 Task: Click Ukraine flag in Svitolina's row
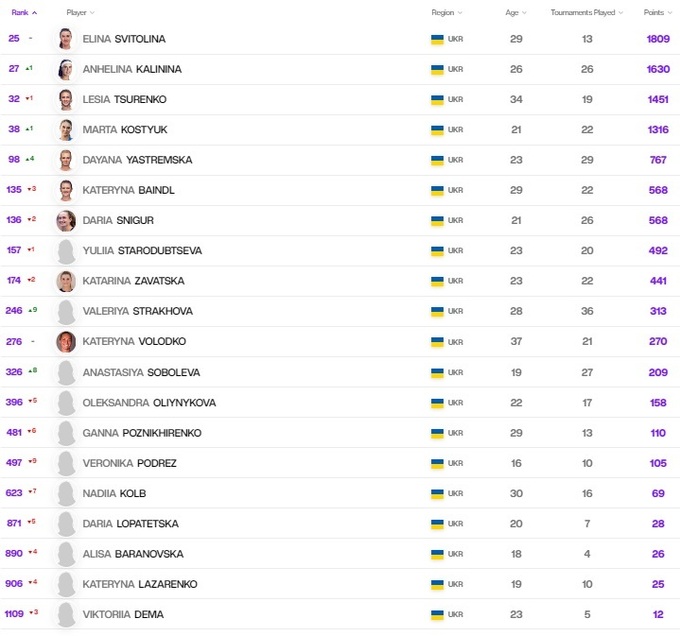click(437, 39)
